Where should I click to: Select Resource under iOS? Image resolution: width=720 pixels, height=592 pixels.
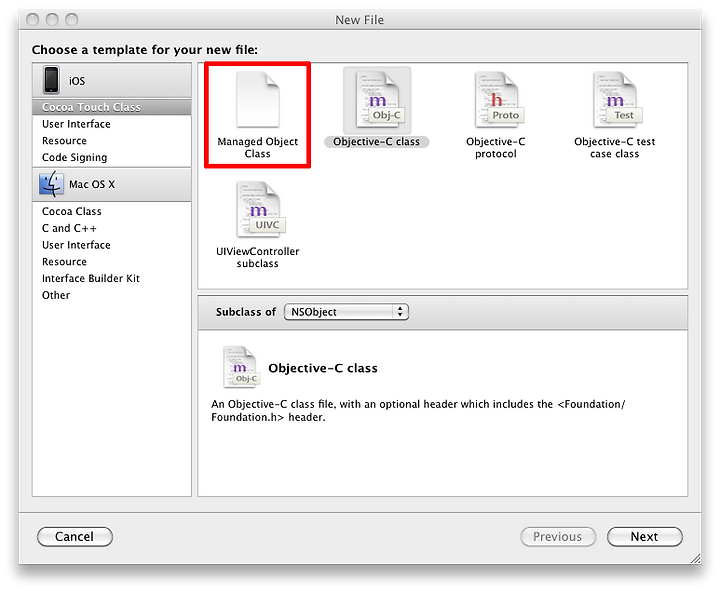(x=112, y=141)
